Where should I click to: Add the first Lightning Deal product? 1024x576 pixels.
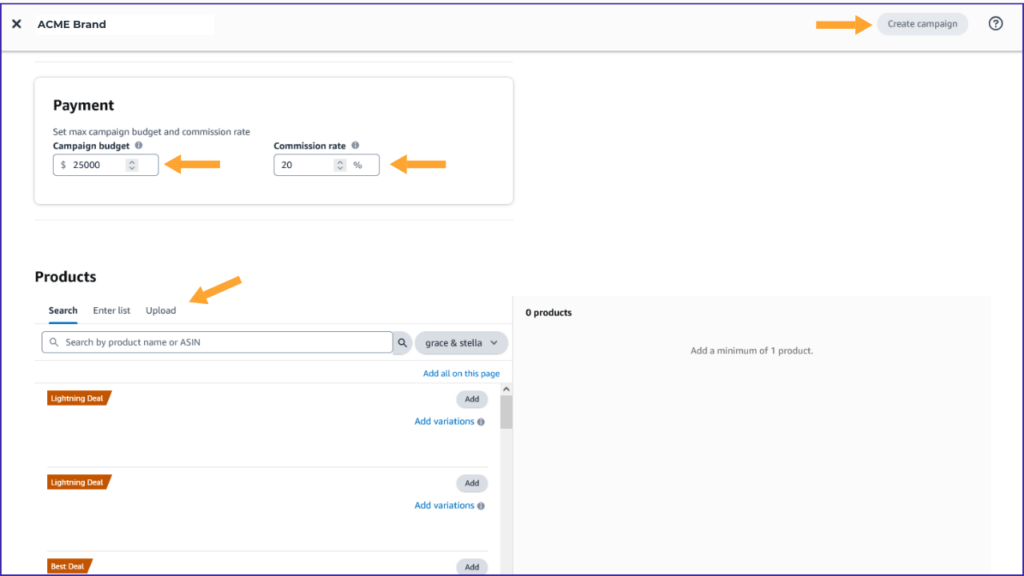pos(471,398)
